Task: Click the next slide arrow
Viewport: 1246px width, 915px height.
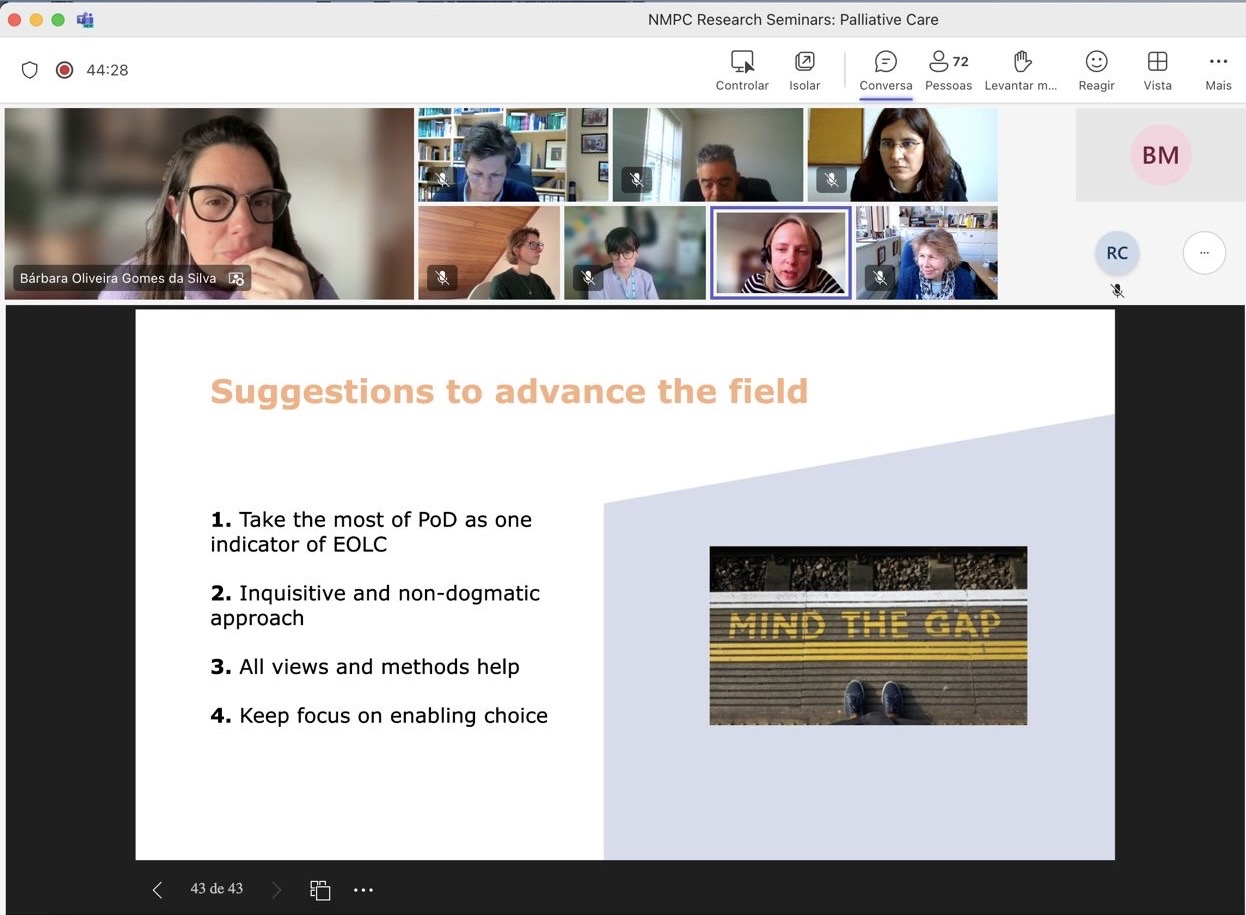Action: coord(277,890)
